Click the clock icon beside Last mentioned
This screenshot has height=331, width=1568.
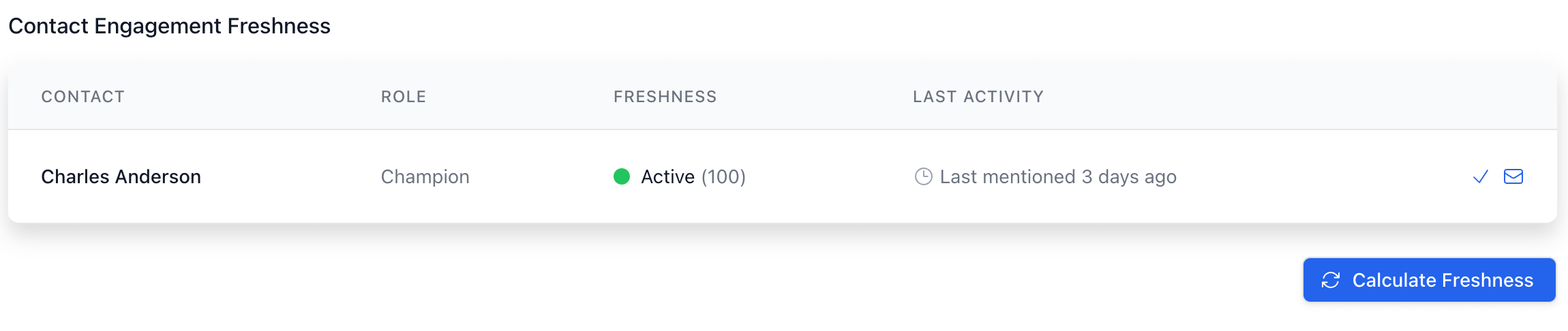tap(923, 177)
